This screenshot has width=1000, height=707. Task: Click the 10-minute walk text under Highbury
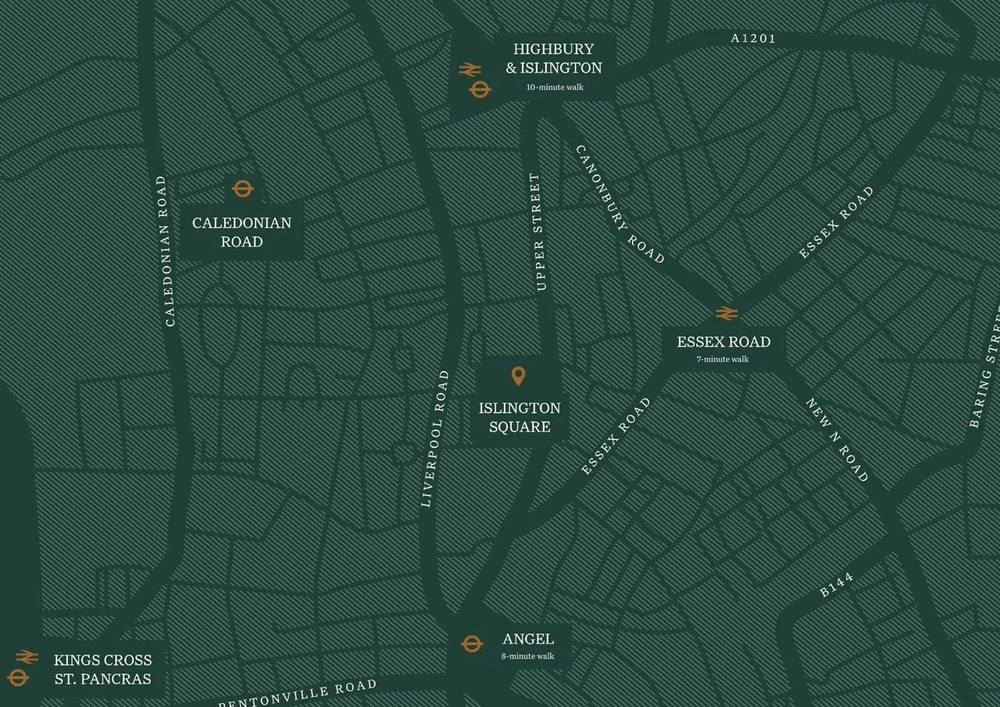point(556,85)
